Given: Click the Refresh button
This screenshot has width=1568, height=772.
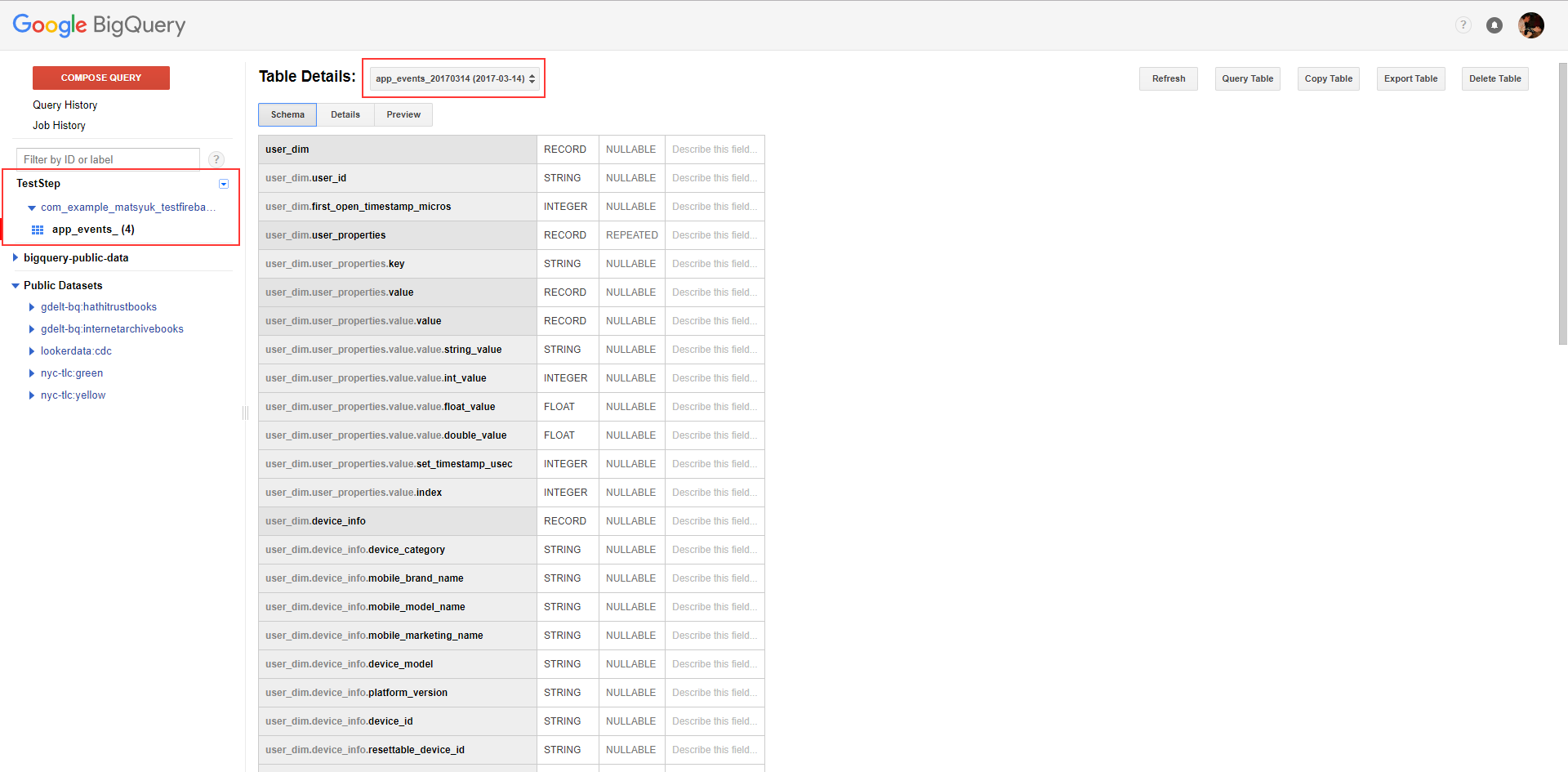Looking at the screenshot, I should [1169, 78].
